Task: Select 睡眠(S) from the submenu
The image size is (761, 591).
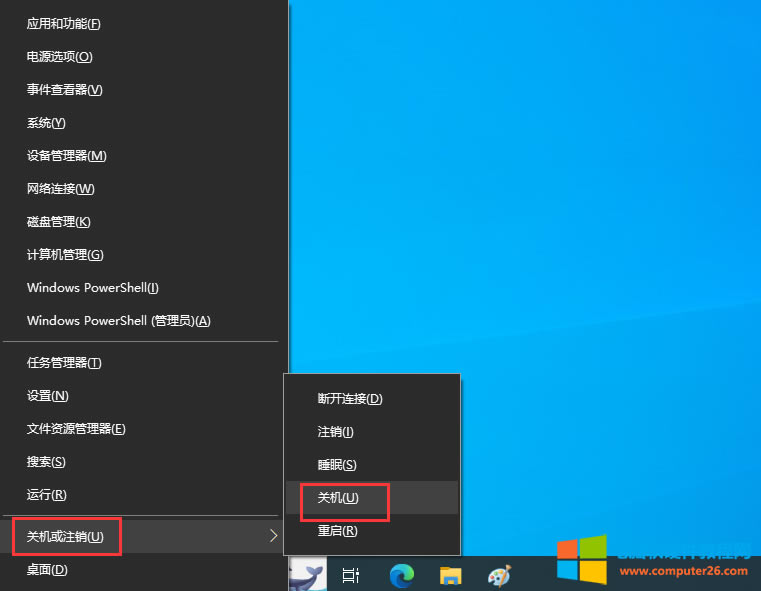Action: pos(337,465)
